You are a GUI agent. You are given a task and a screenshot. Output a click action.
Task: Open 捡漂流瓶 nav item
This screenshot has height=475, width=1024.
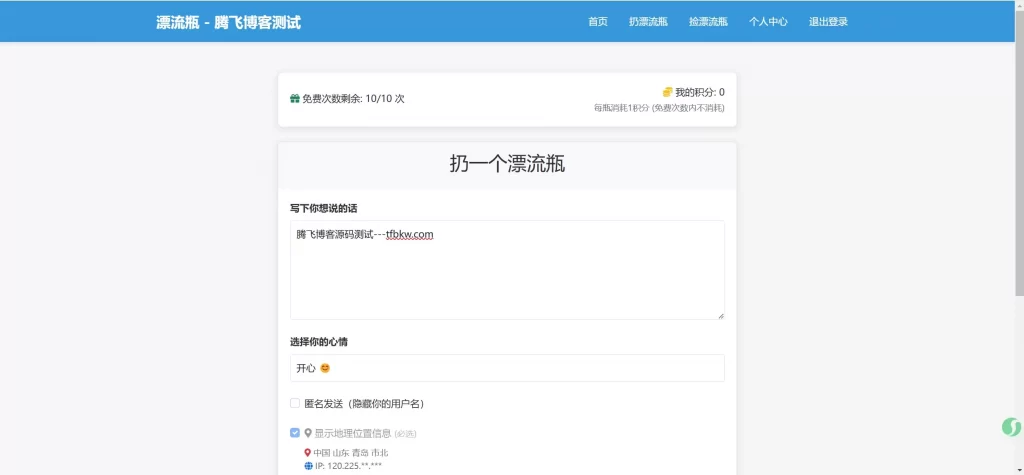coord(708,22)
